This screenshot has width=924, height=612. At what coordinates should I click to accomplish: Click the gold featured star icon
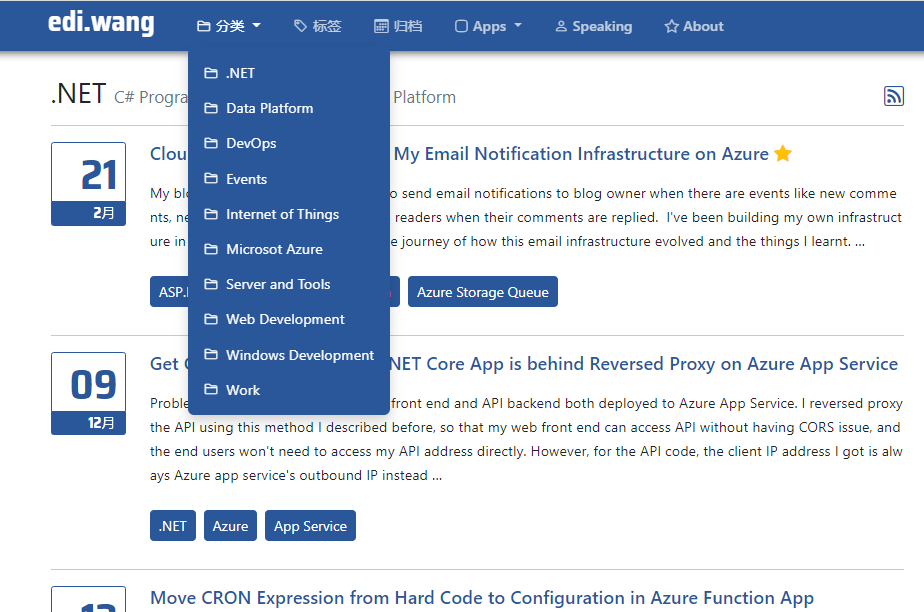coord(783,153)
